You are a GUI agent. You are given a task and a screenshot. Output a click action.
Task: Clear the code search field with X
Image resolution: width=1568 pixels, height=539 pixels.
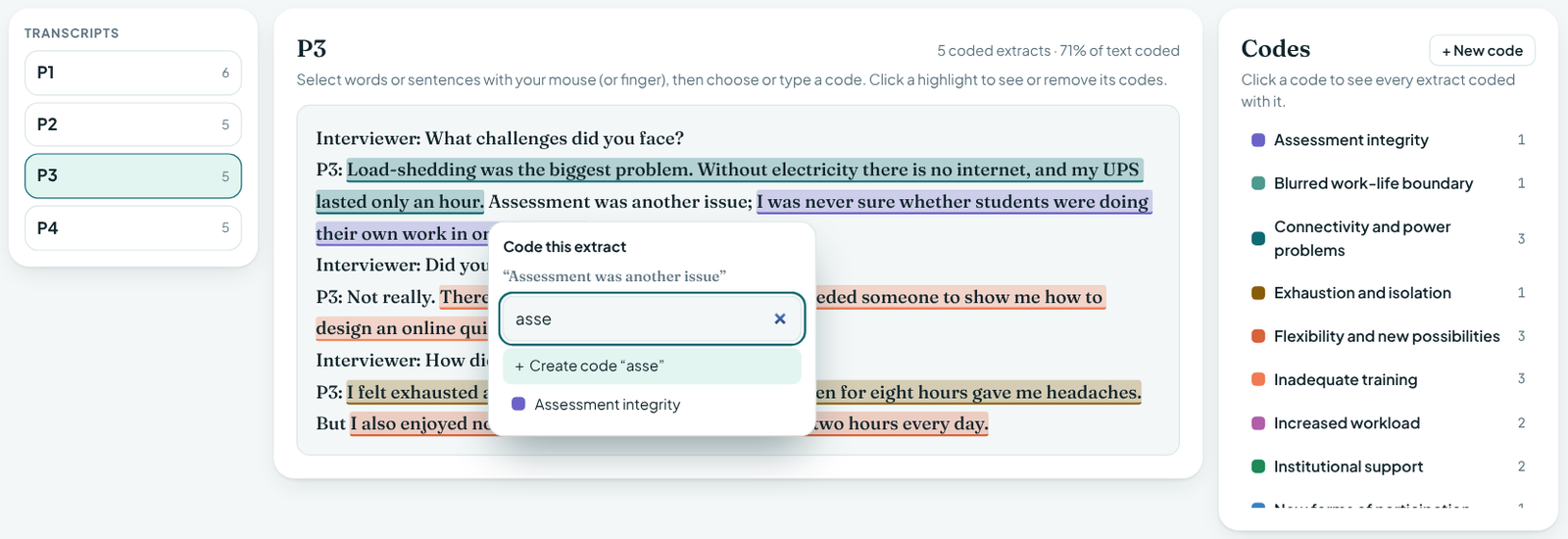click(780, 318)
